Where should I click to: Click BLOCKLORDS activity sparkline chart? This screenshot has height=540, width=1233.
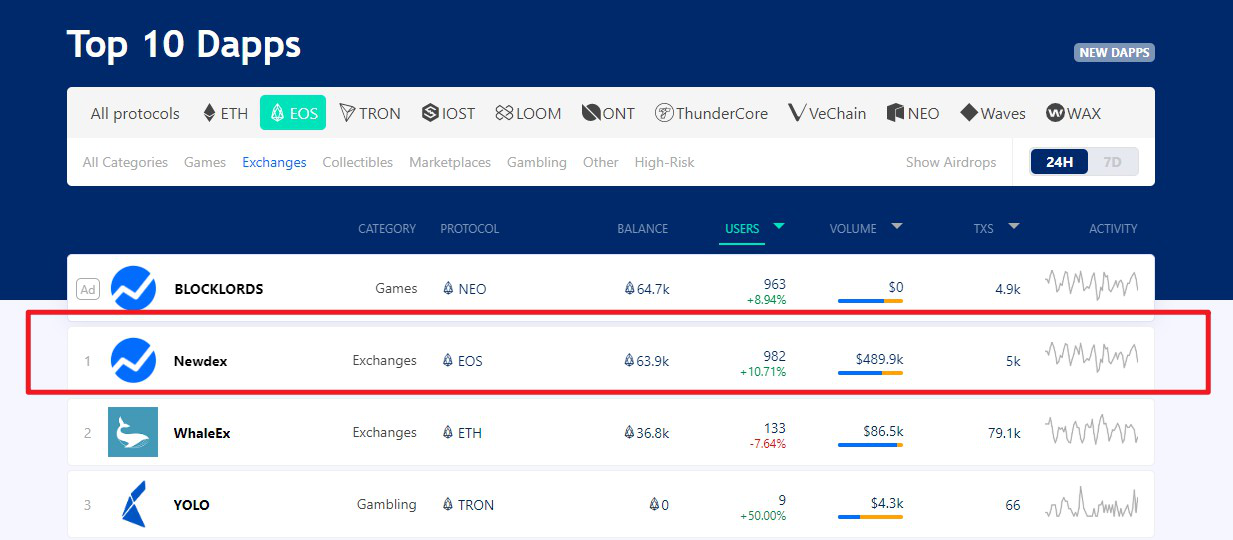click(1092, 284)
